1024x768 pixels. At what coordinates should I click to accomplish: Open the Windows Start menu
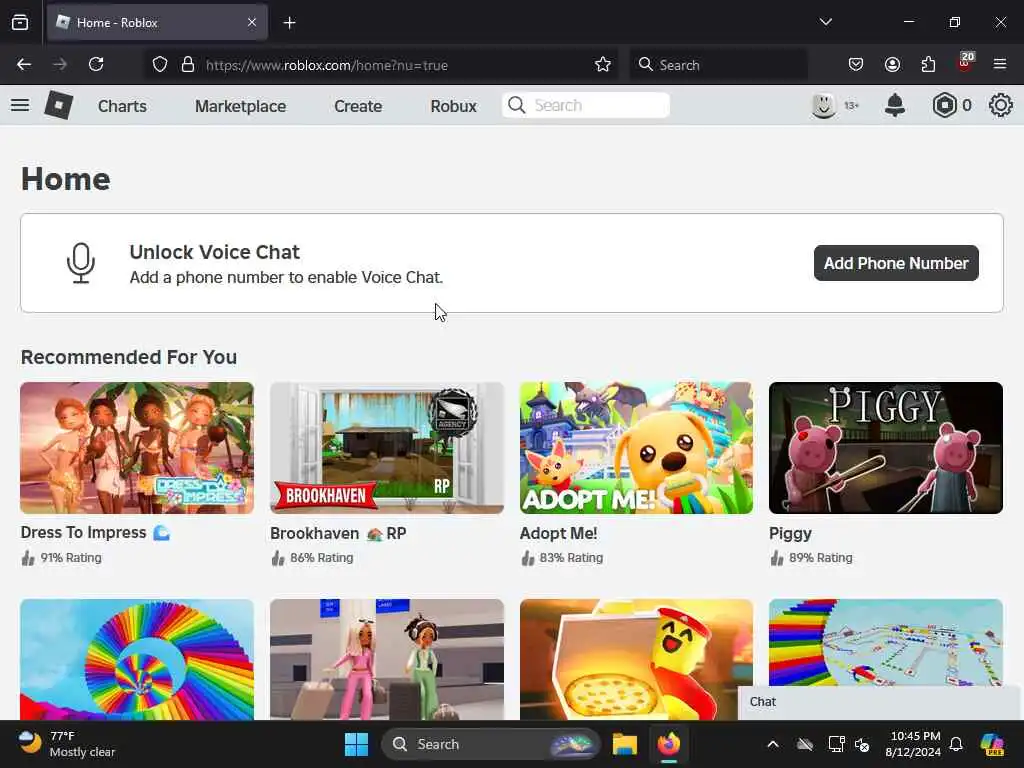[357, 744]
